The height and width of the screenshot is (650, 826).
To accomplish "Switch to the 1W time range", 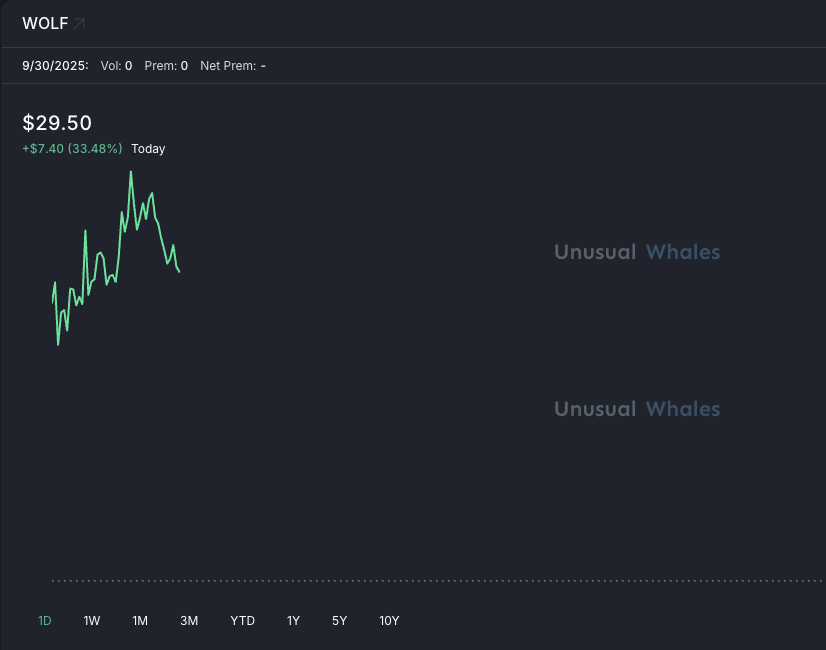I will pyautogui.click(x=92, y=621).
